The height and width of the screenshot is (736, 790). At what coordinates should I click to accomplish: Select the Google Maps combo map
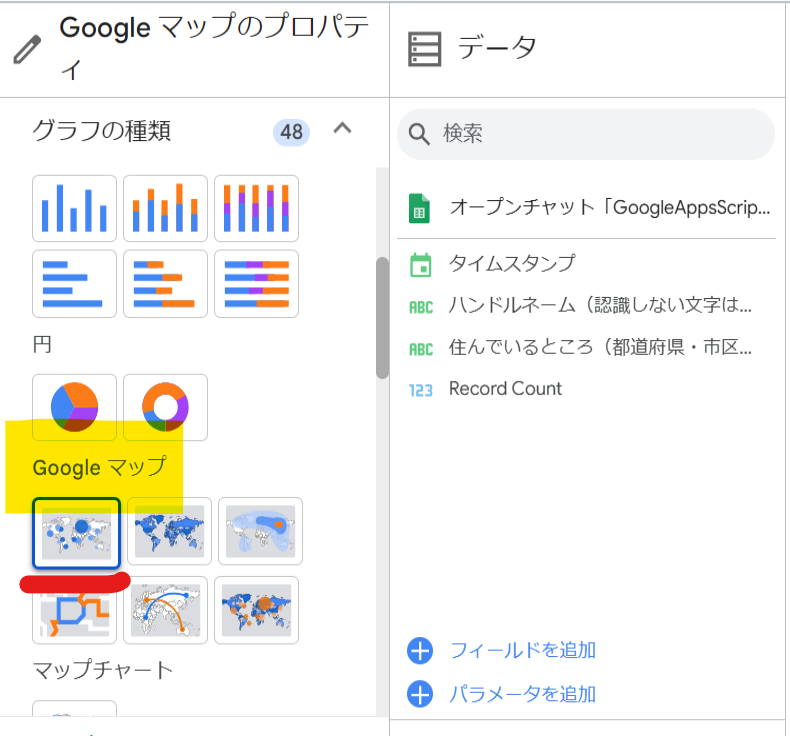(x=256, y=611)
